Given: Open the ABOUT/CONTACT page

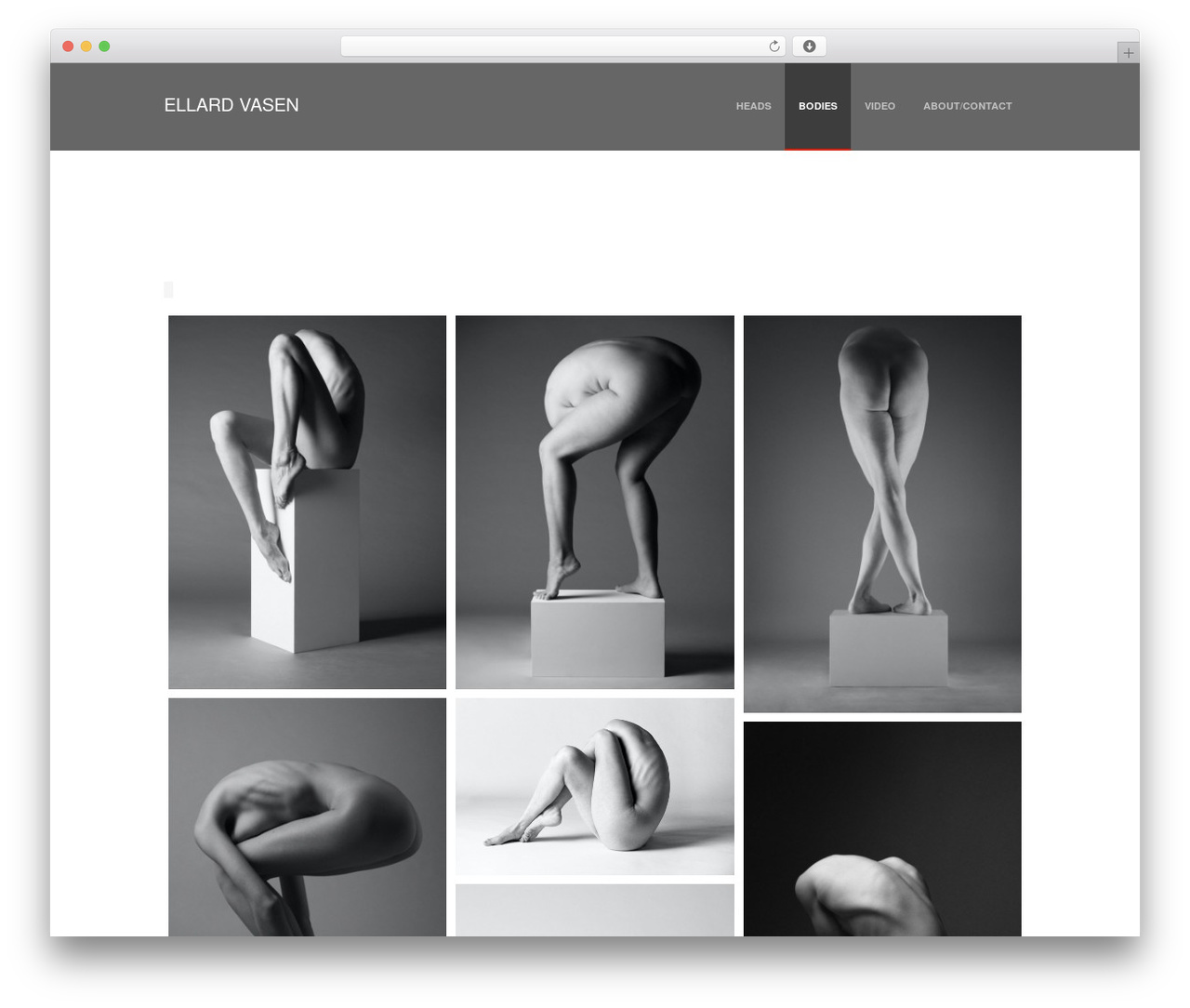Looking at the screenshot, I should (x=967, y=106).
